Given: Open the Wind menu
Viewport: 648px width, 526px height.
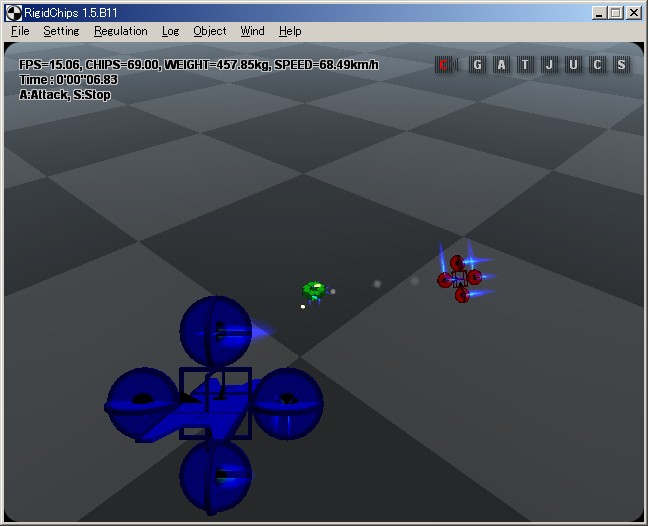Looking at the screenshot, I should click(x=252, y=31).
